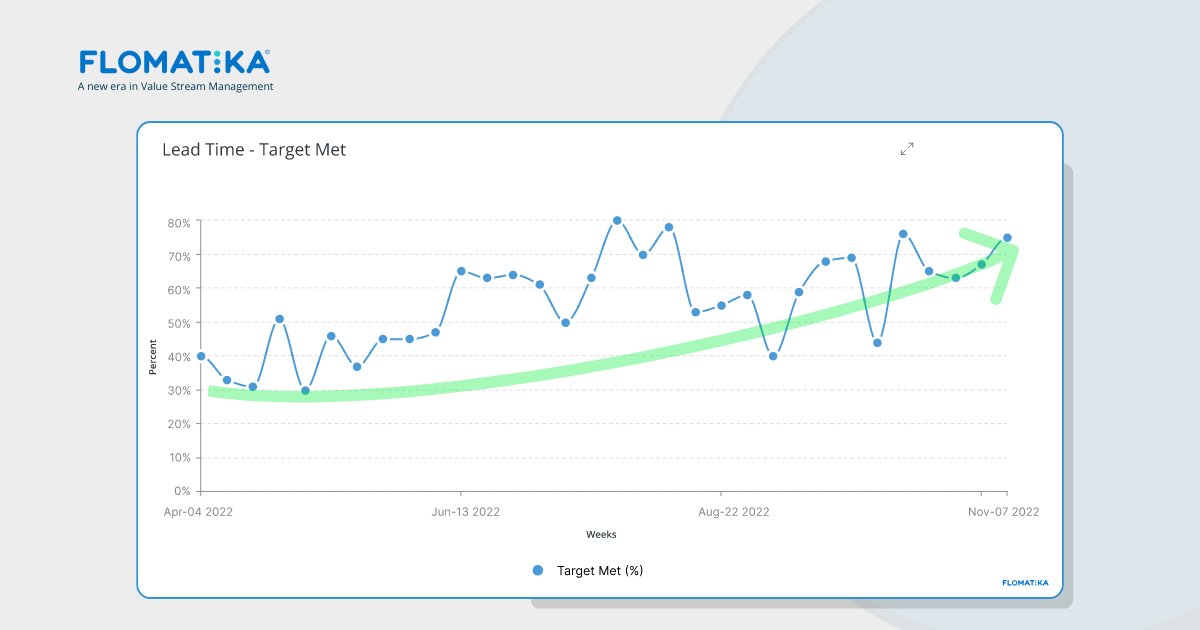Select the Apr-04 2022 first data point

pyautogui.click(x=201, y=356)
